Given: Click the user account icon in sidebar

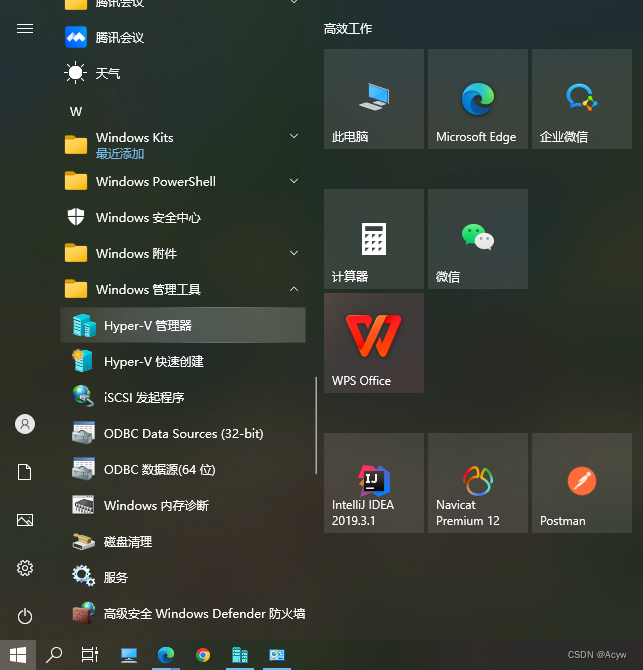Looking at the screenshot, I should click(x=25, y=424).
